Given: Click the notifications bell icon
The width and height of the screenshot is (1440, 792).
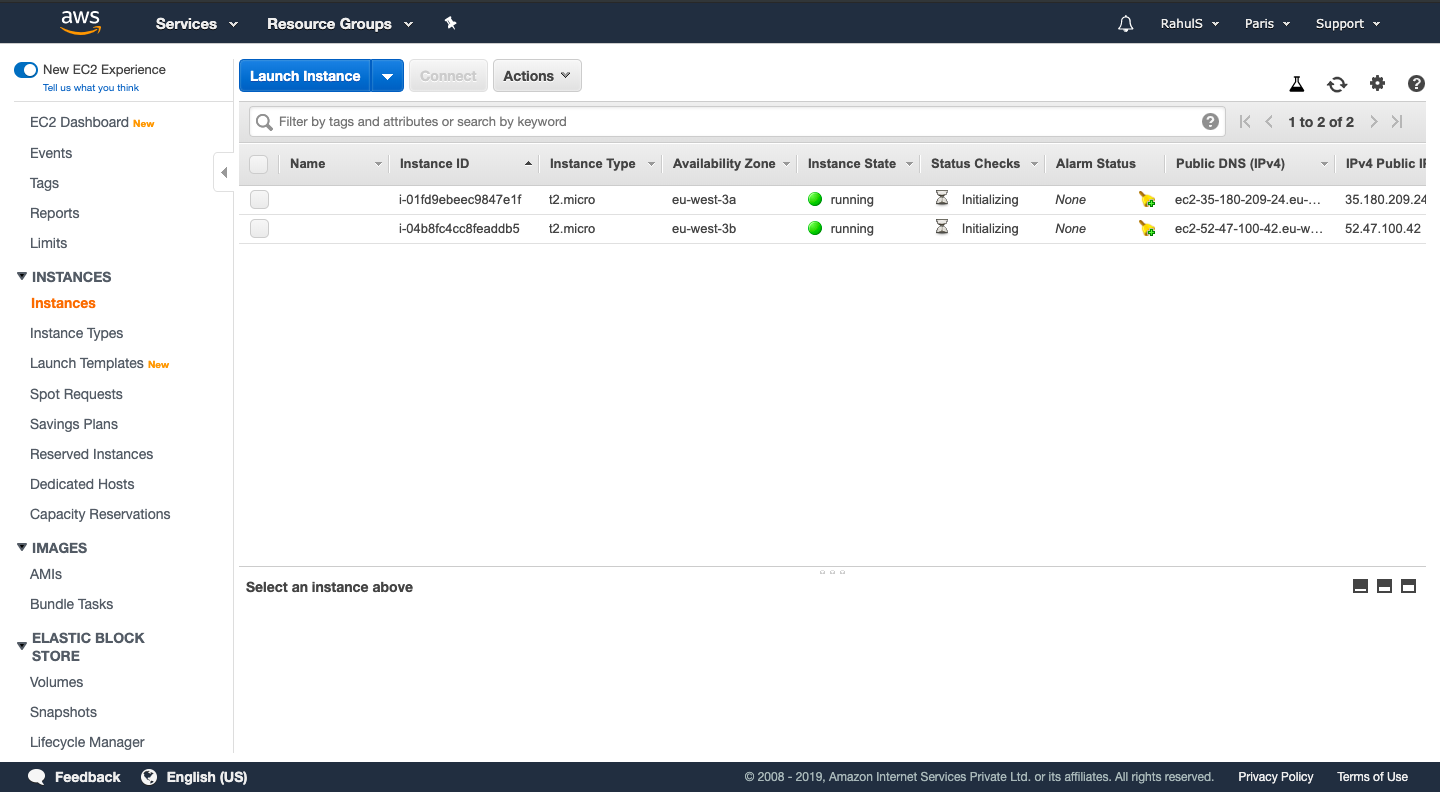Looking at the screenshot, I should click(x=1125, y=24).
